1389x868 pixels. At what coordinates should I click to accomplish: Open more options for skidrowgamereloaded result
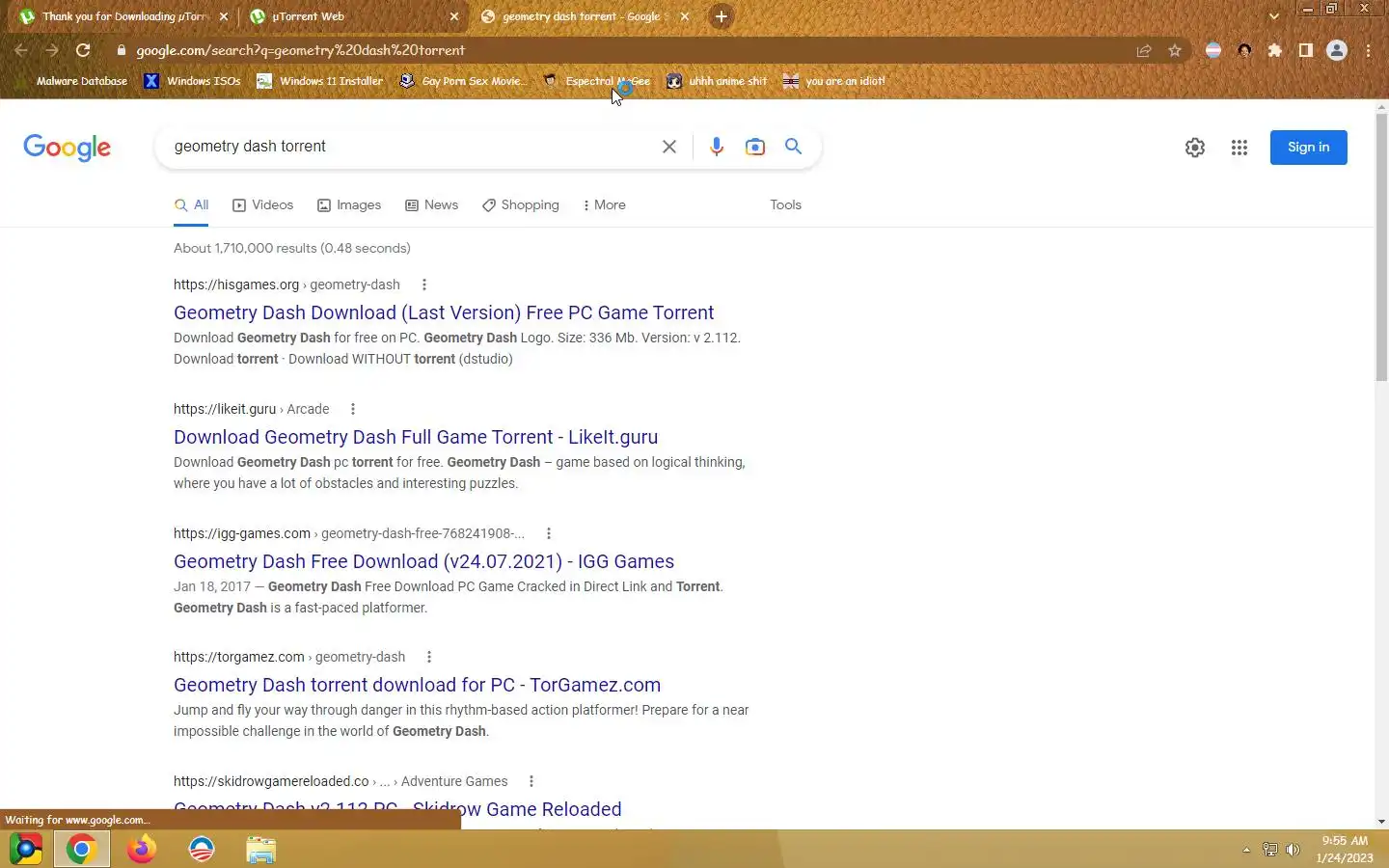(x=531, y=781)
